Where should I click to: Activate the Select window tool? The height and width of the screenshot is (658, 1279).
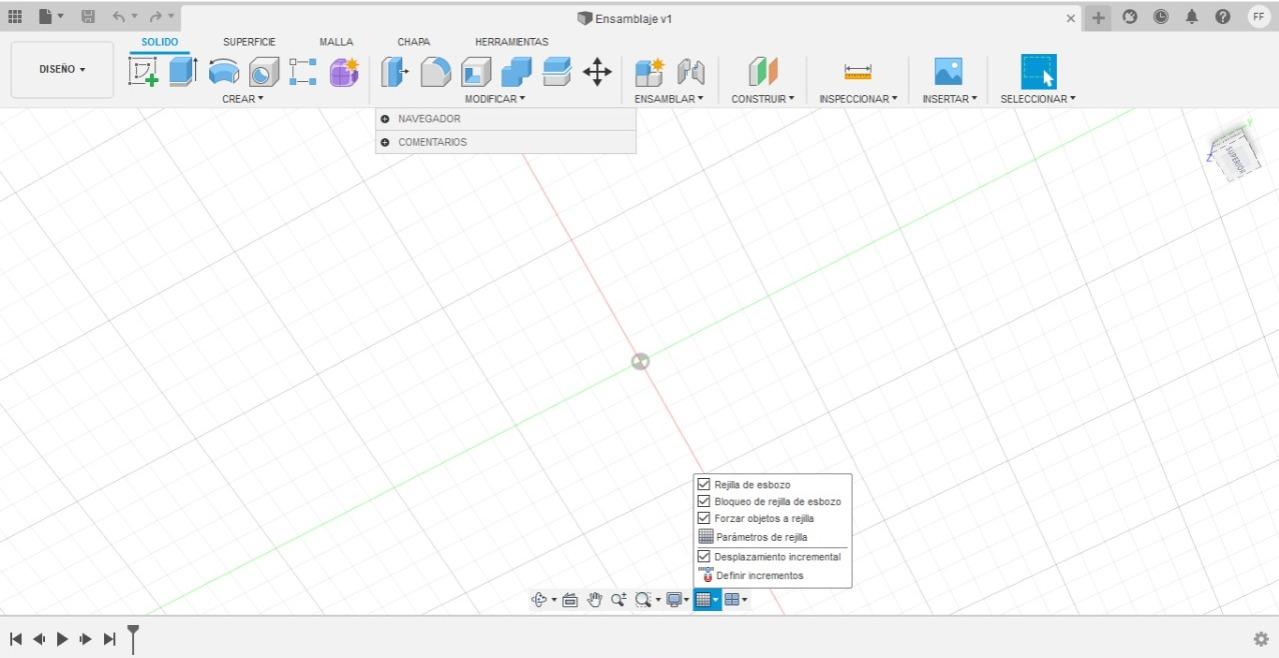[1038, 72]
